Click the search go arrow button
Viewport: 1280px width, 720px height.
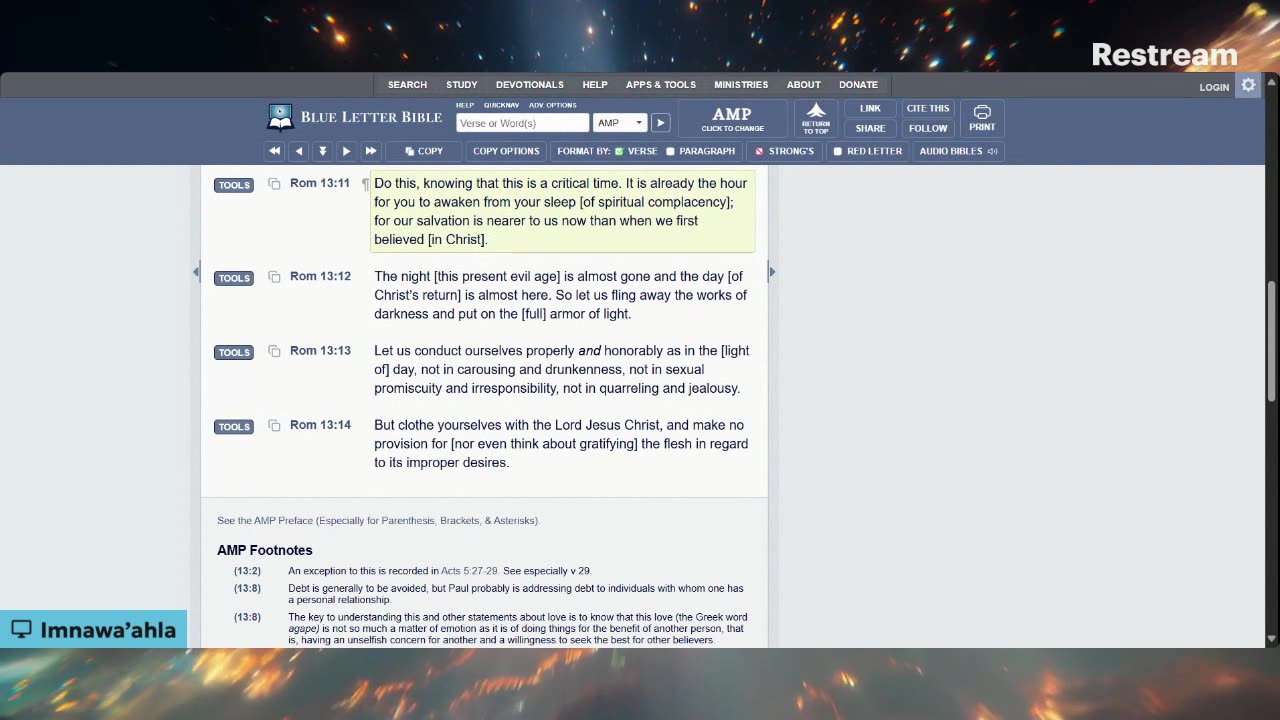(x=660, y=123)
